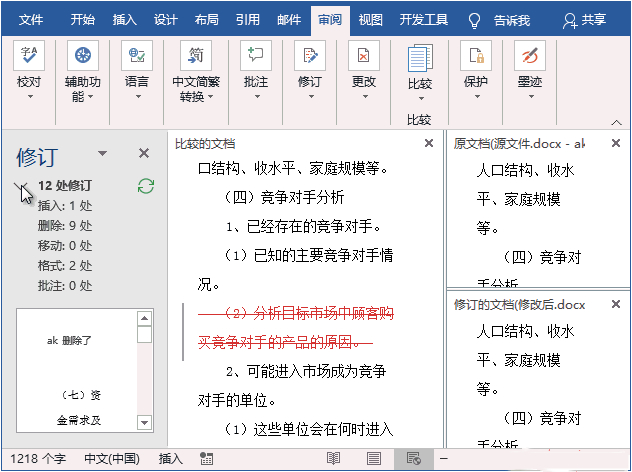This screenshot has width=632, height=472.
Task: Close the 比较的文档 pane
Action: coord(429,144)
